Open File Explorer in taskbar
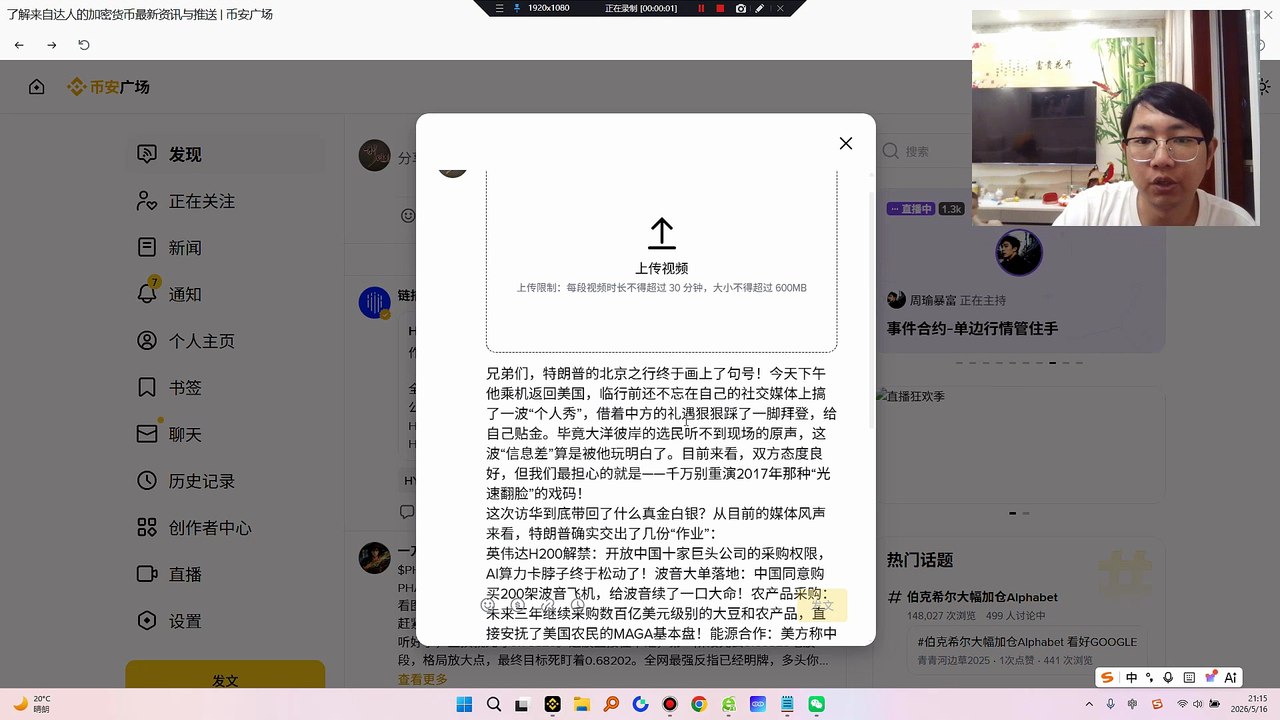 (x=581, y=704)
